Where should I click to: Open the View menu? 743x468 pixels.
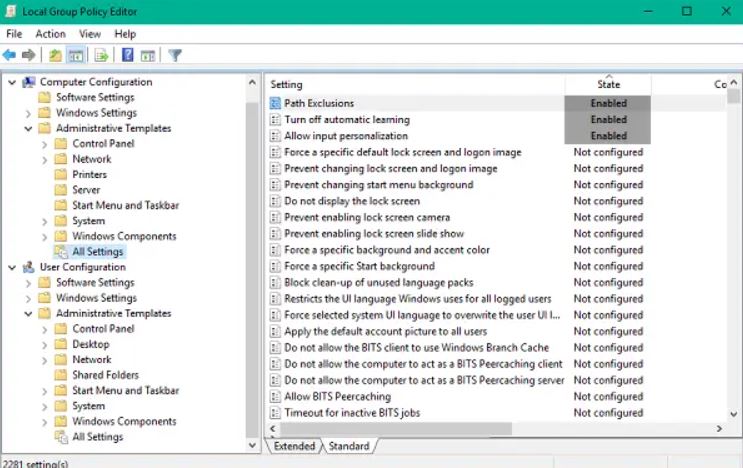pyautogui.click(x=90, y=34)
